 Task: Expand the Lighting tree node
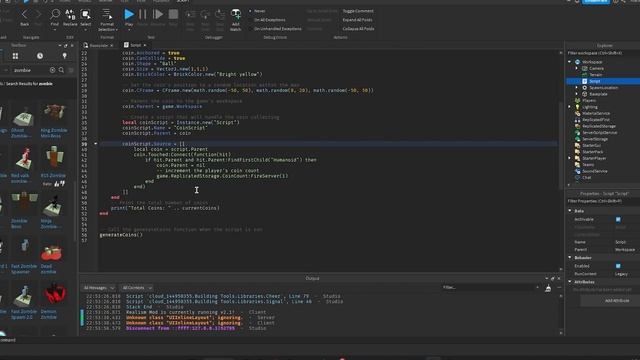(570, 107)
